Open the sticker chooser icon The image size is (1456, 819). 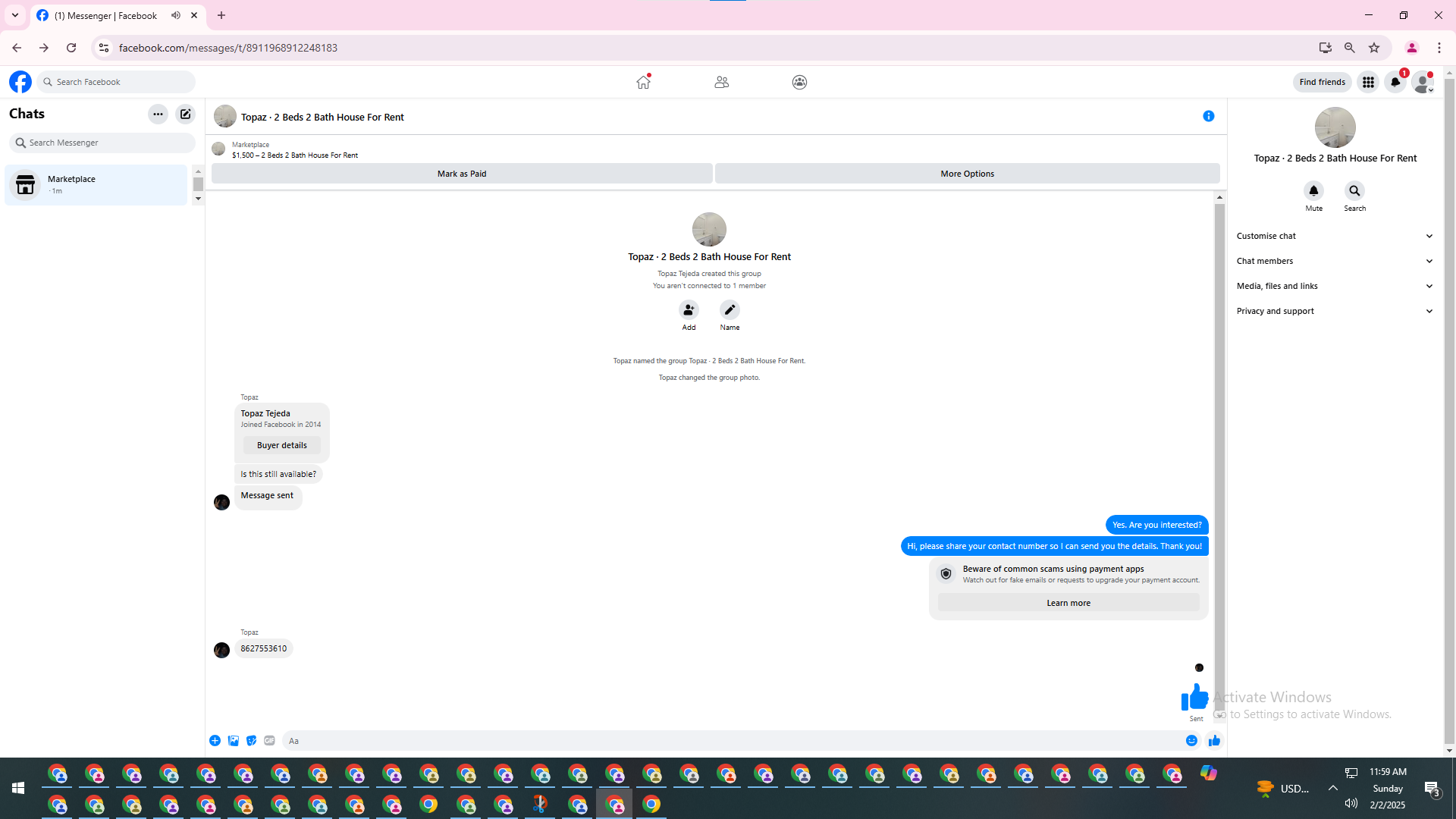click(251, 741)
